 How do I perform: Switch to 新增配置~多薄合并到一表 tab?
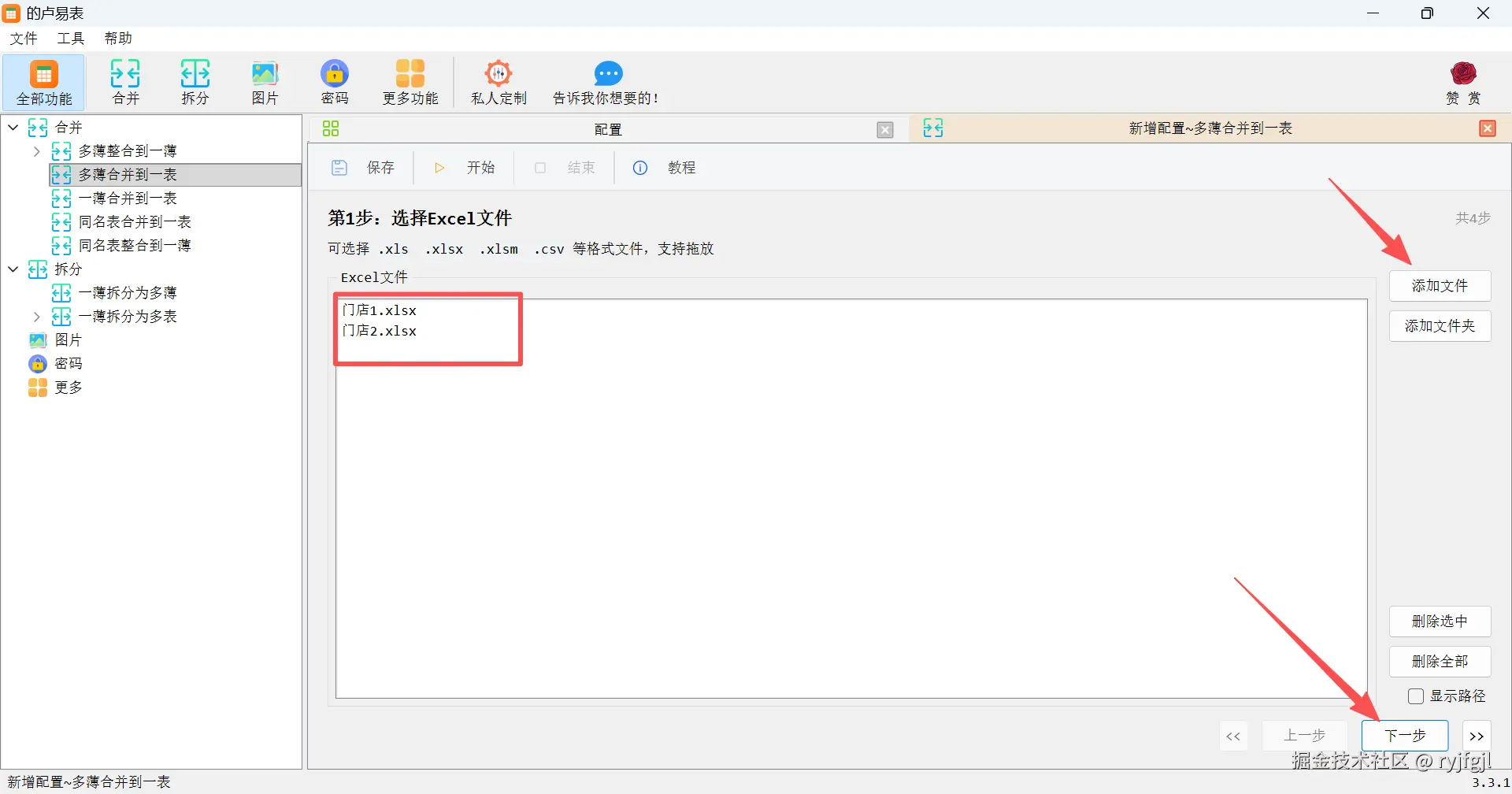1210,128
